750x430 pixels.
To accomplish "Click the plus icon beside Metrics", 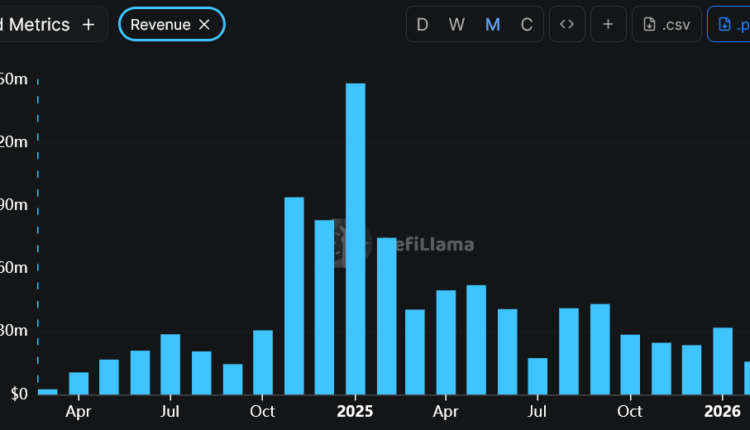I will 88,24.
